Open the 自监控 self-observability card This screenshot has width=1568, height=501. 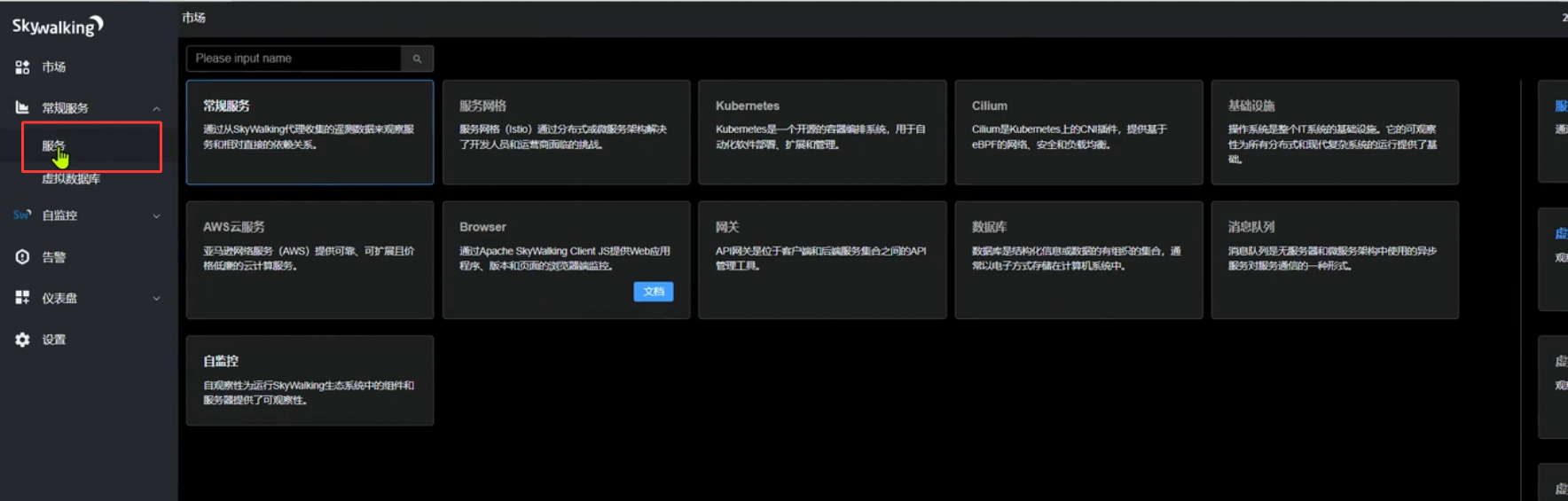point(310,380)
